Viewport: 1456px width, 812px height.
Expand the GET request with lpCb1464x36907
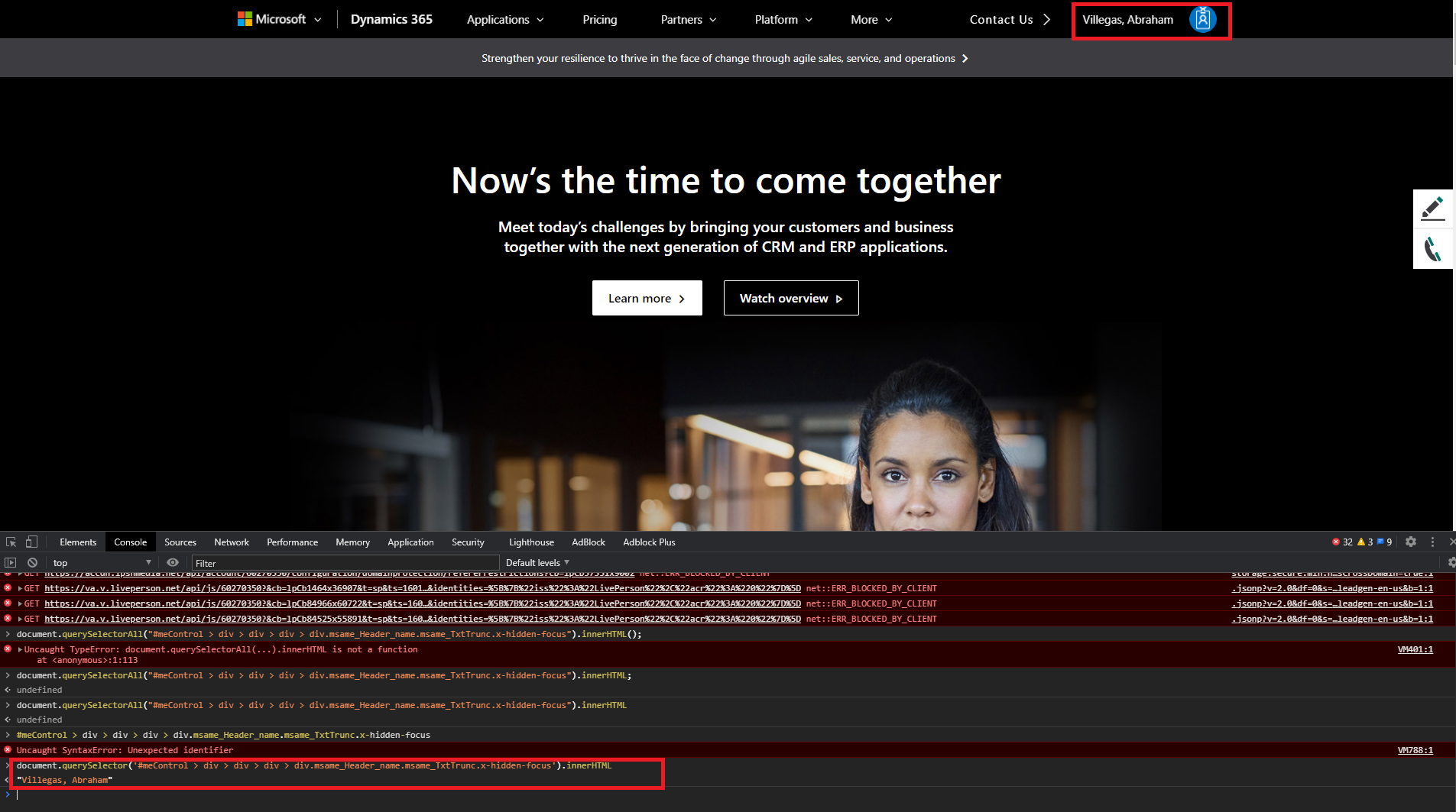coord(20,588)
